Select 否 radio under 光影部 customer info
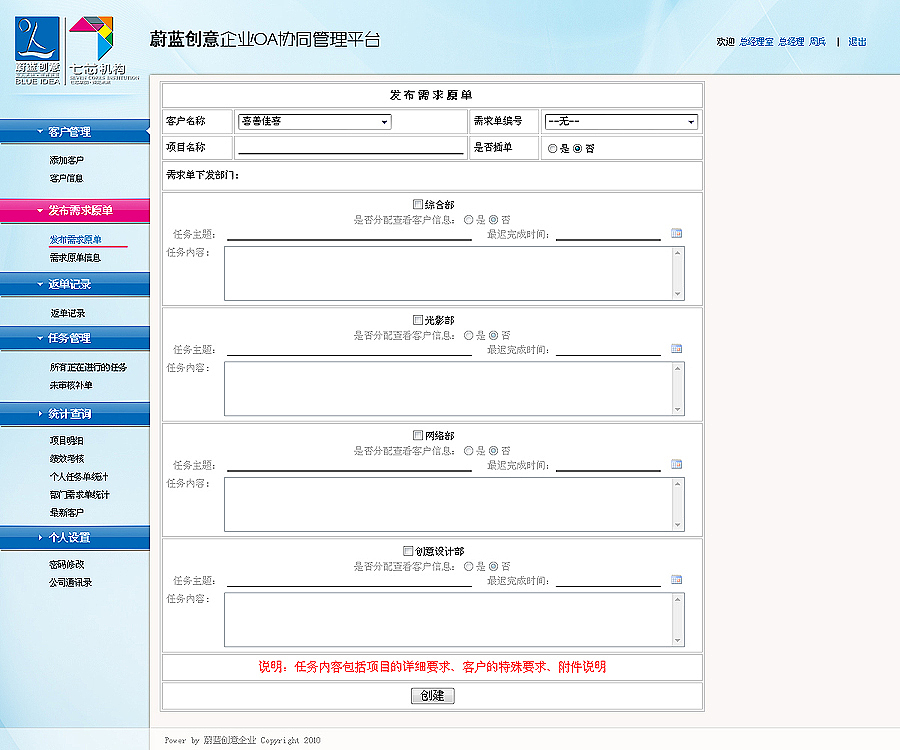900x750 pixels. click(x=494, y=335)
